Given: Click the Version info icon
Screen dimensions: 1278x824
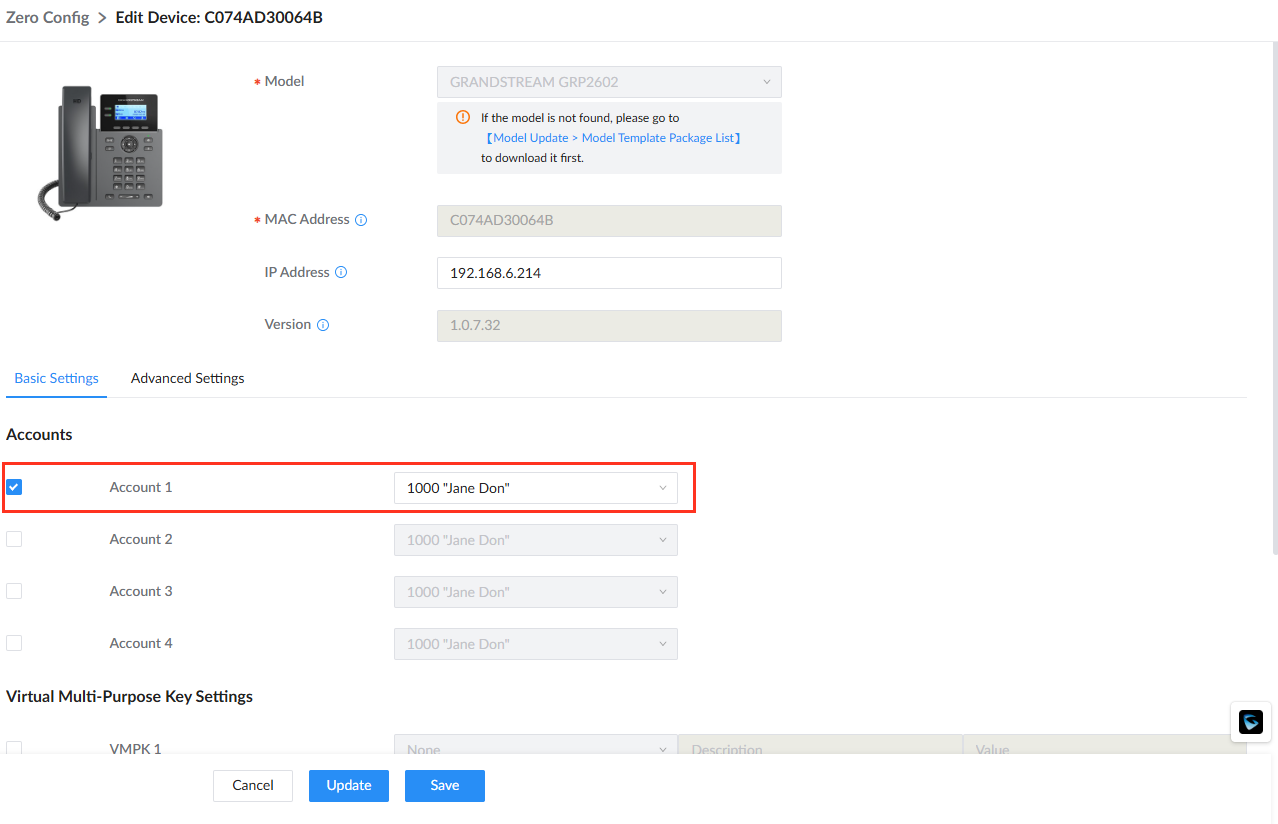Looking at the screenshot, I should [x=323, y=325].
